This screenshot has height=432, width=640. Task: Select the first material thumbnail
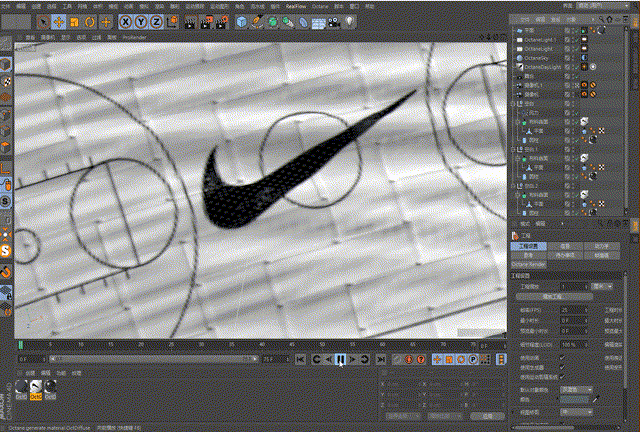pyautogui.click(x=21, y=389)
